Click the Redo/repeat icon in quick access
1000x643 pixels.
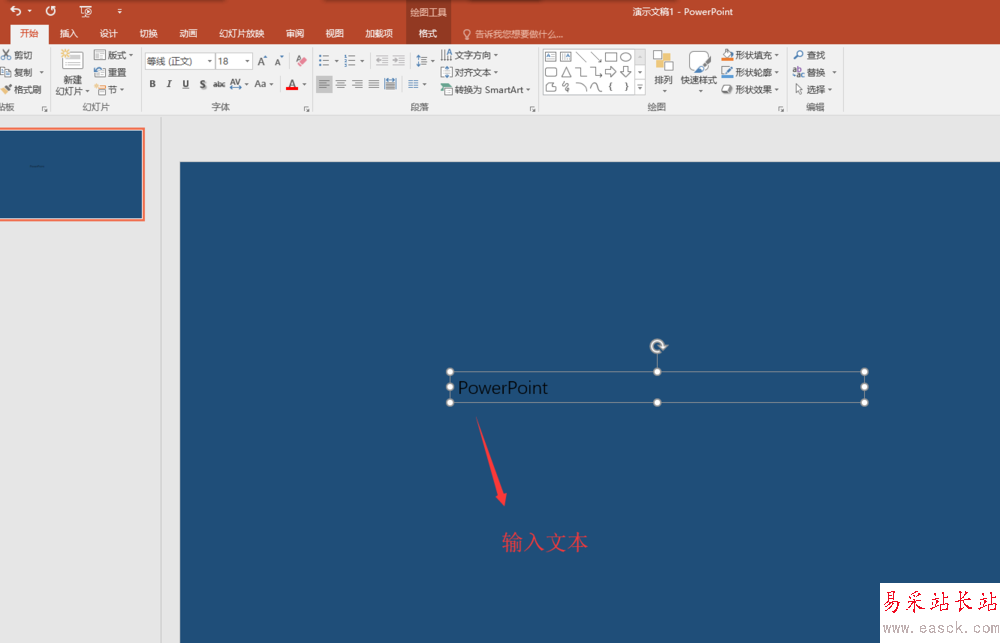(50, 11)
